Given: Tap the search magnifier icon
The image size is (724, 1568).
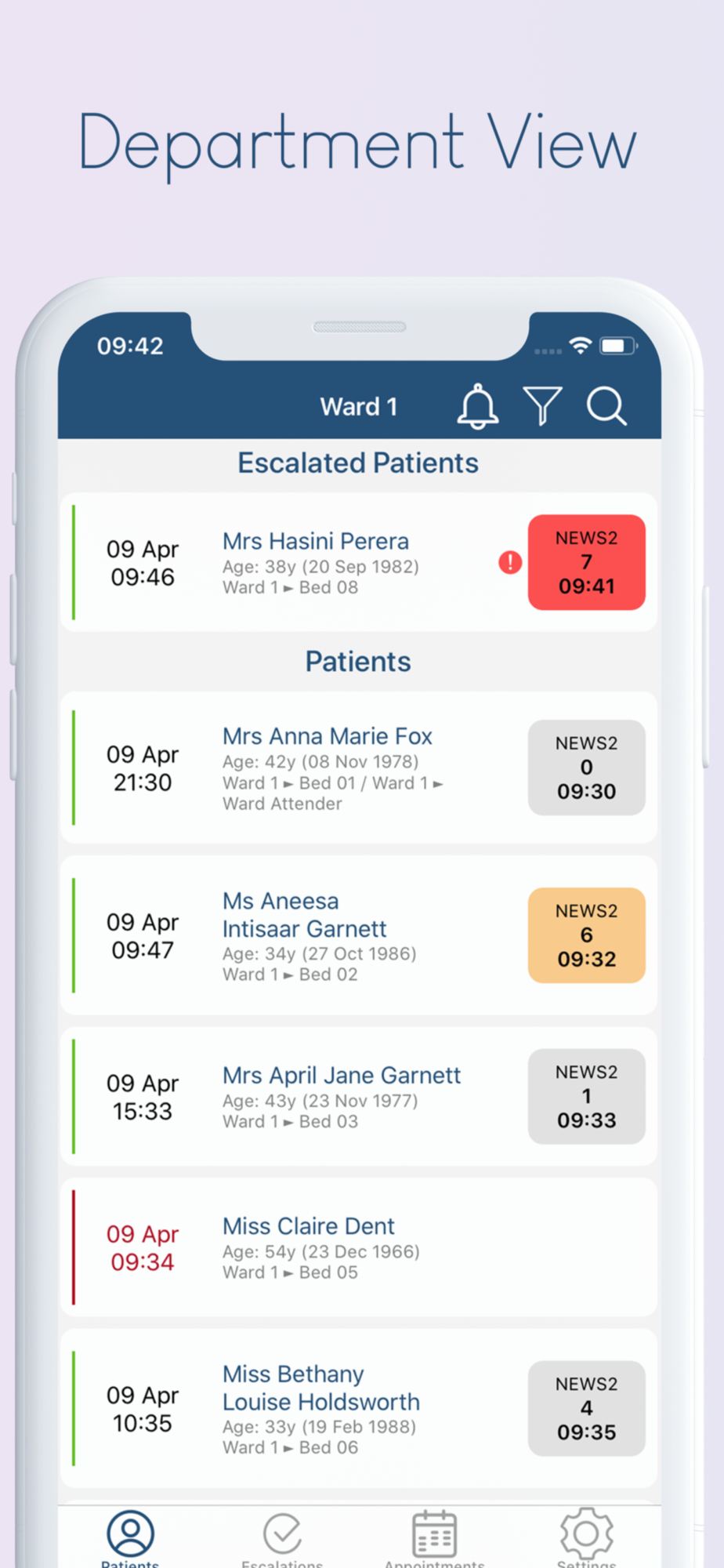Looking at the screenshot, I should [x=606, y=406].
